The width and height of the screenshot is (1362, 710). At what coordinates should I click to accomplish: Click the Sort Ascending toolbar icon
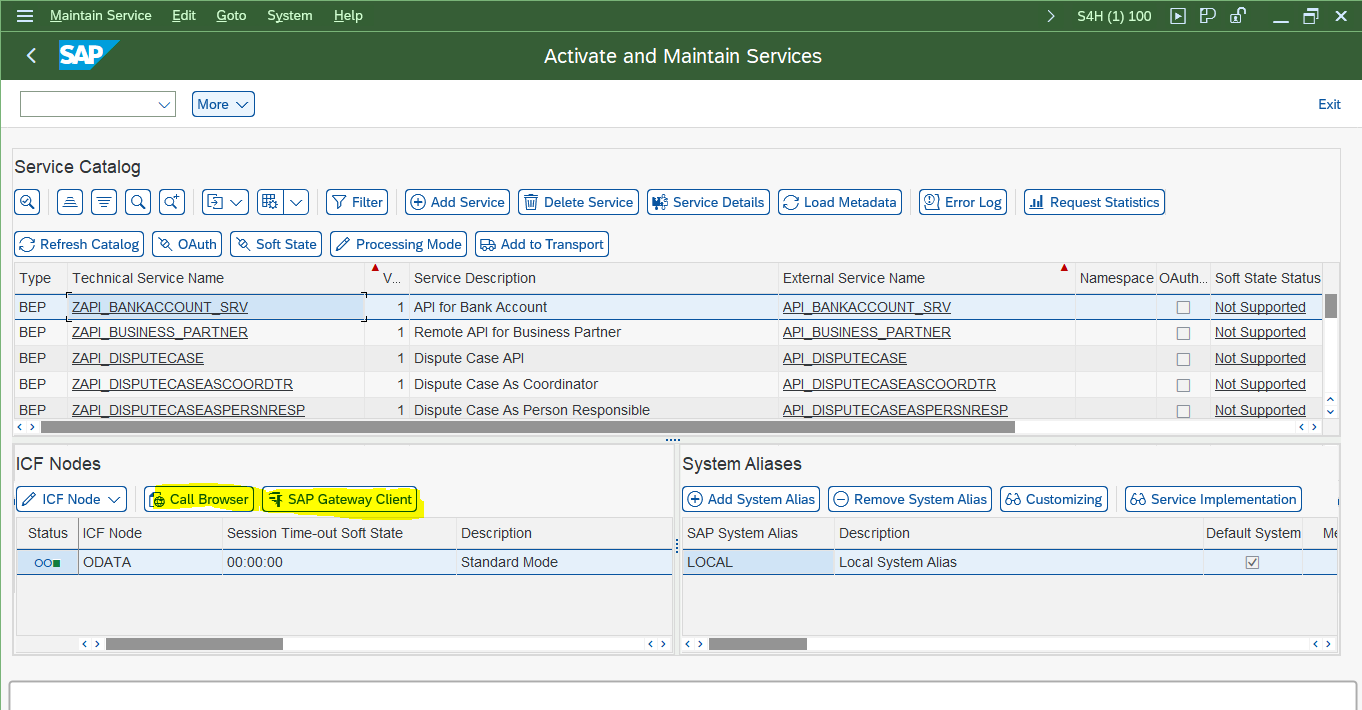point(69,202)
